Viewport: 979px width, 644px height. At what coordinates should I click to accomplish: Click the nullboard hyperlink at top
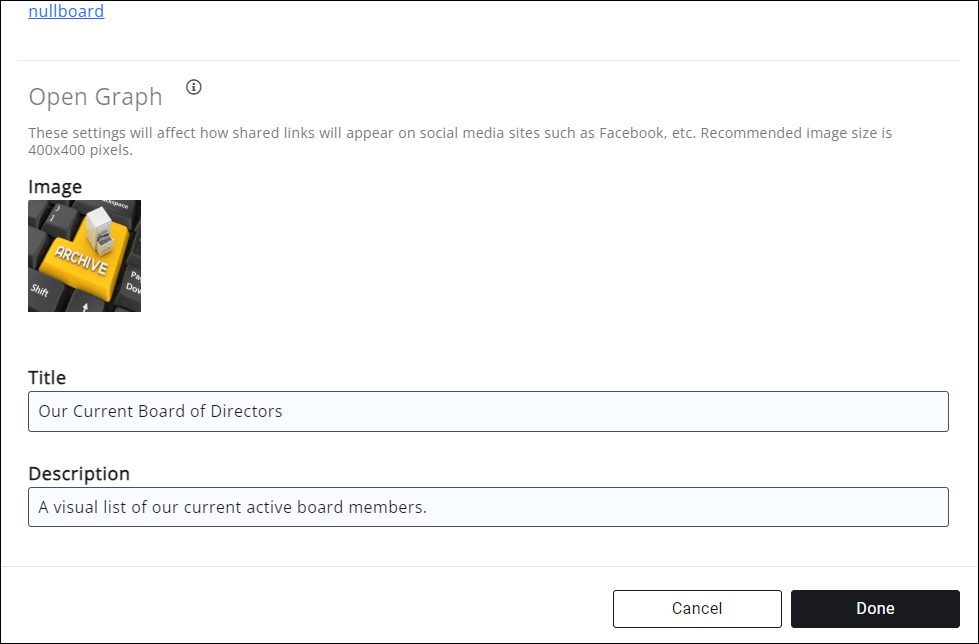pos(66,11)
